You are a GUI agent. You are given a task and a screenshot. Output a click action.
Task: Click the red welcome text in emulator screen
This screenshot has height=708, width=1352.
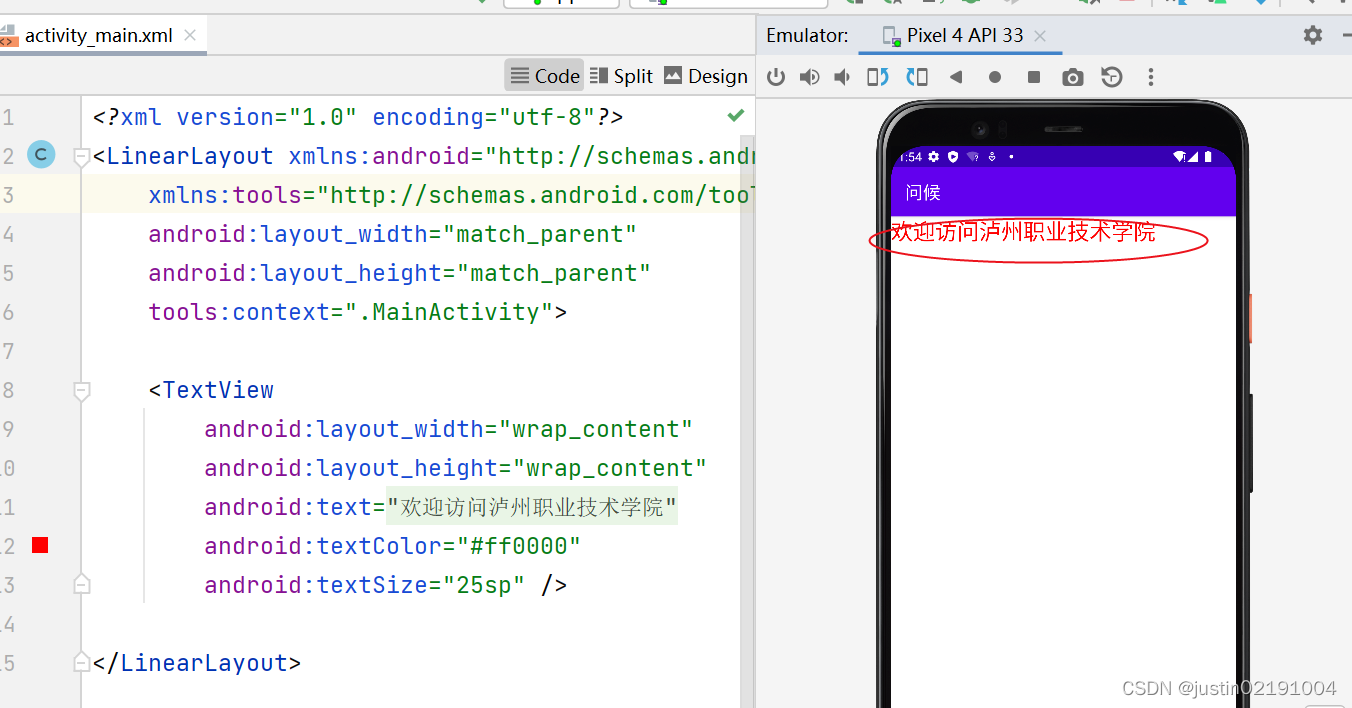pyautogui.click(x=1023, y=232)
